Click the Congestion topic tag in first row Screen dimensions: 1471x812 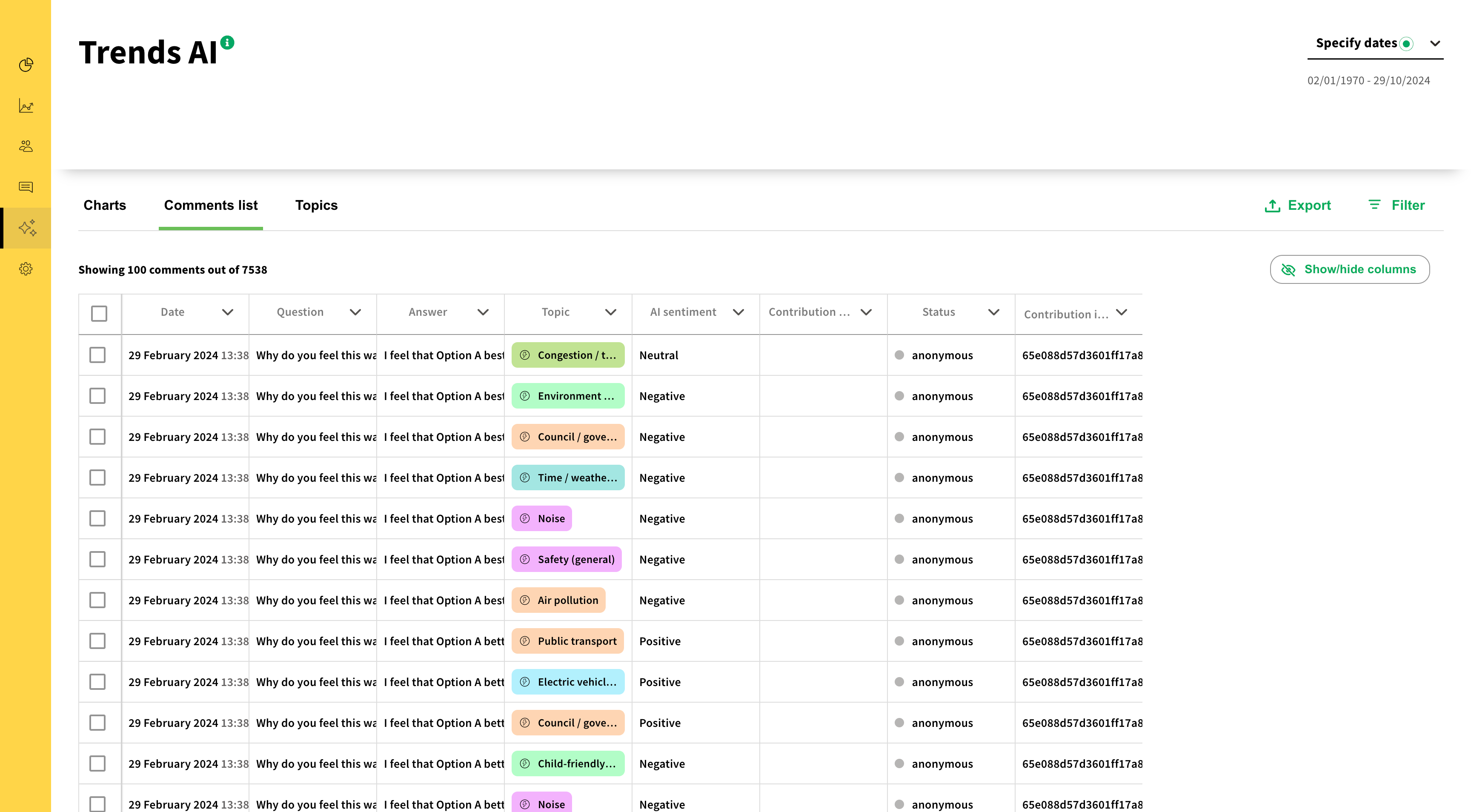568,355
